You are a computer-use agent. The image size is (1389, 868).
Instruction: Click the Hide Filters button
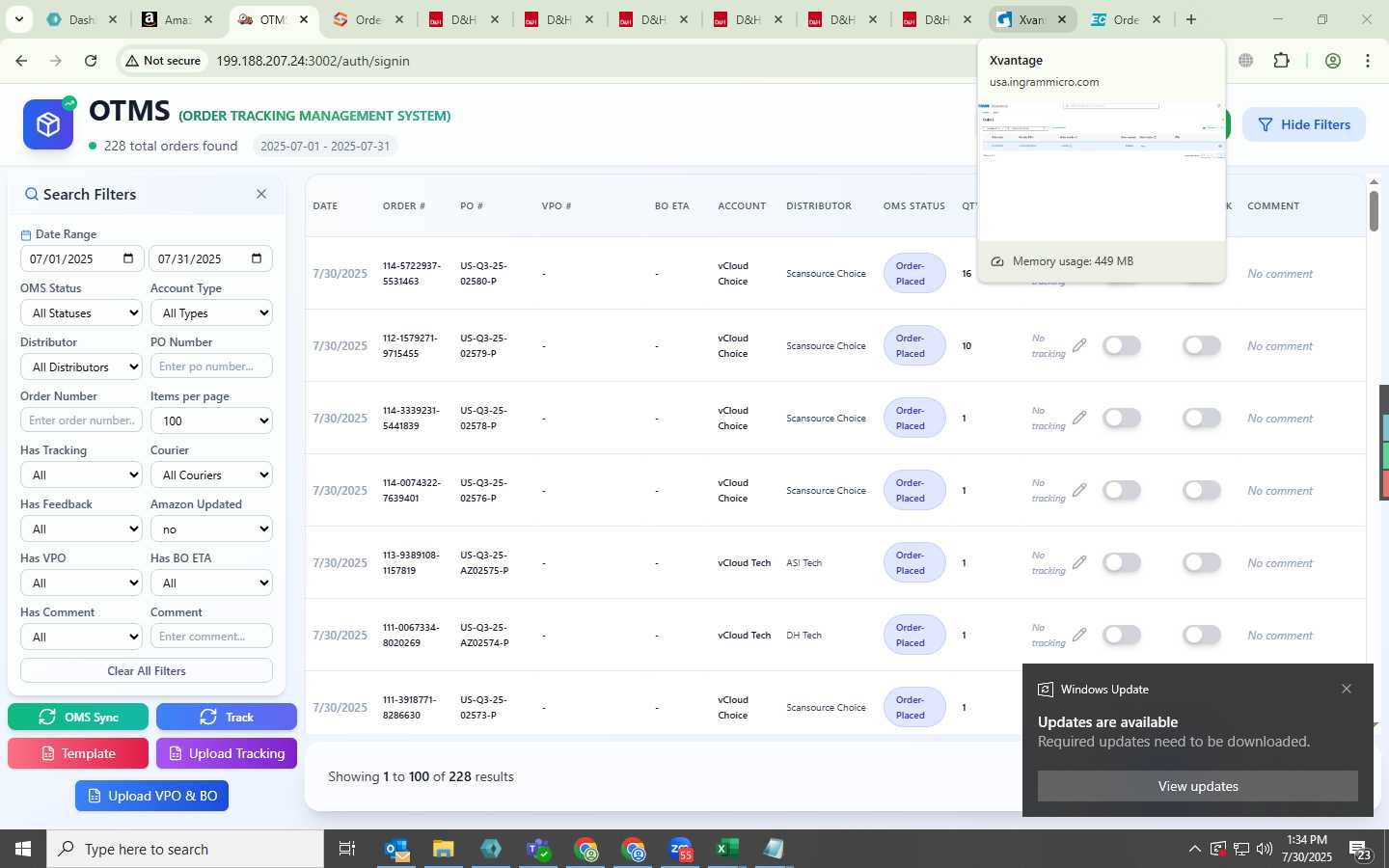(x=1304, y=124)
